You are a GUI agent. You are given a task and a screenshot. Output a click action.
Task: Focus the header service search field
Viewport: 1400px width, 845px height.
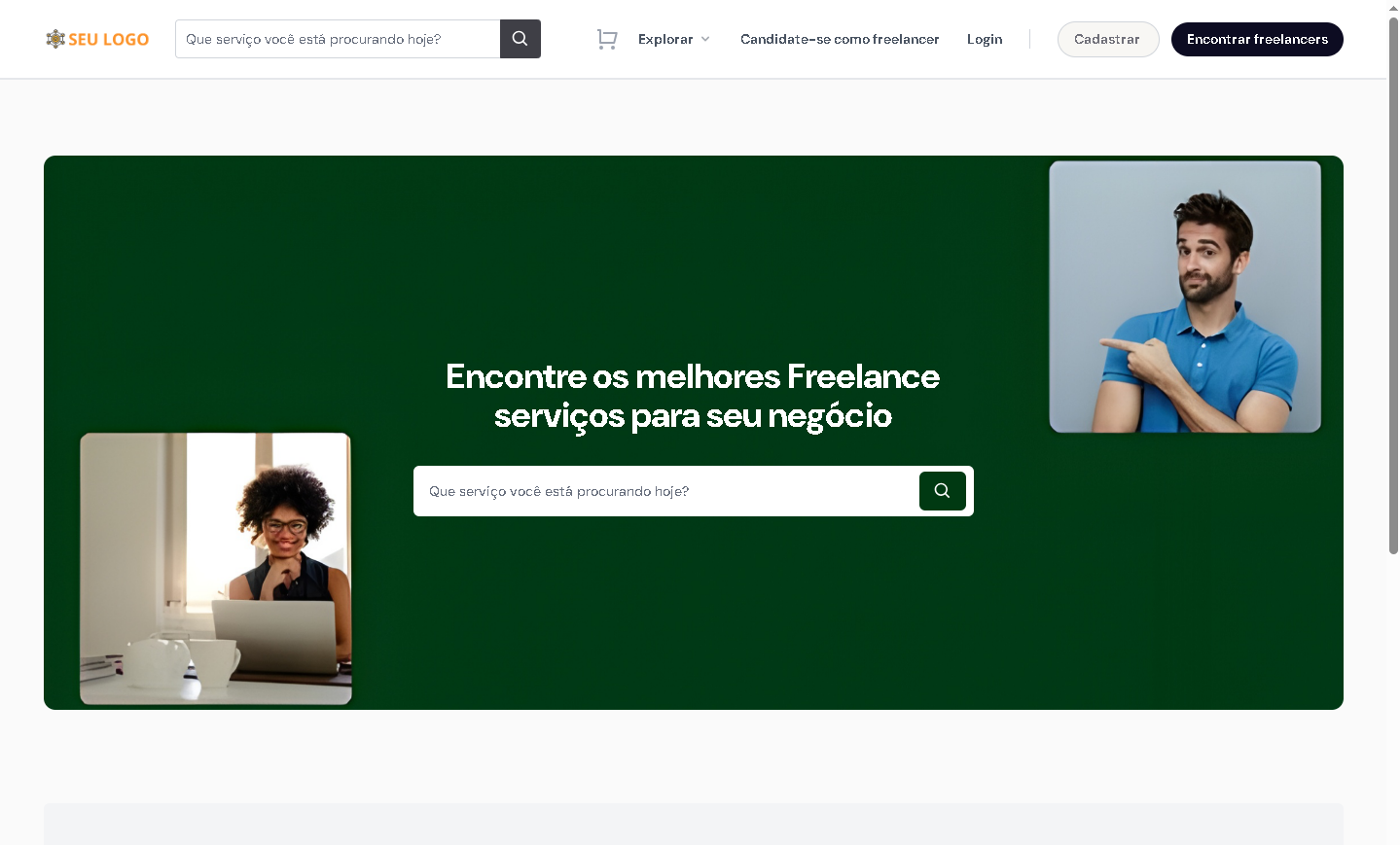(x=337, y=40)
